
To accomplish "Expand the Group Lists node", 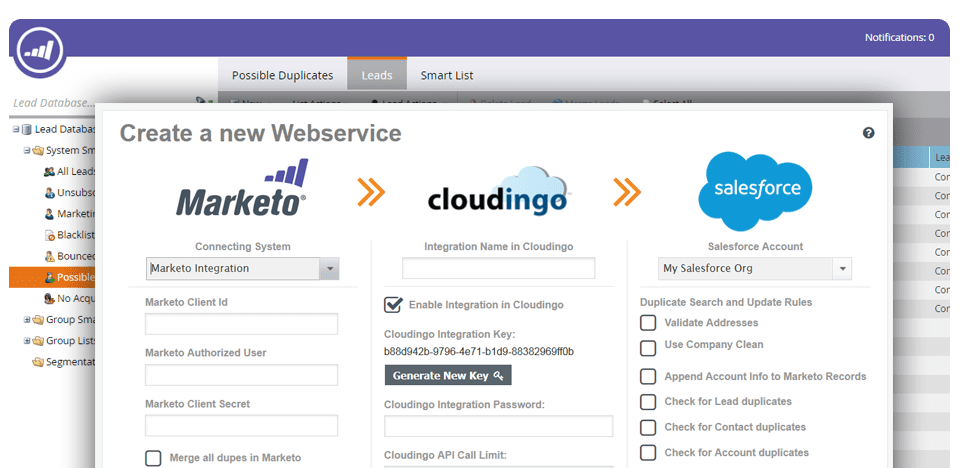I will click(x=26, y=341).
